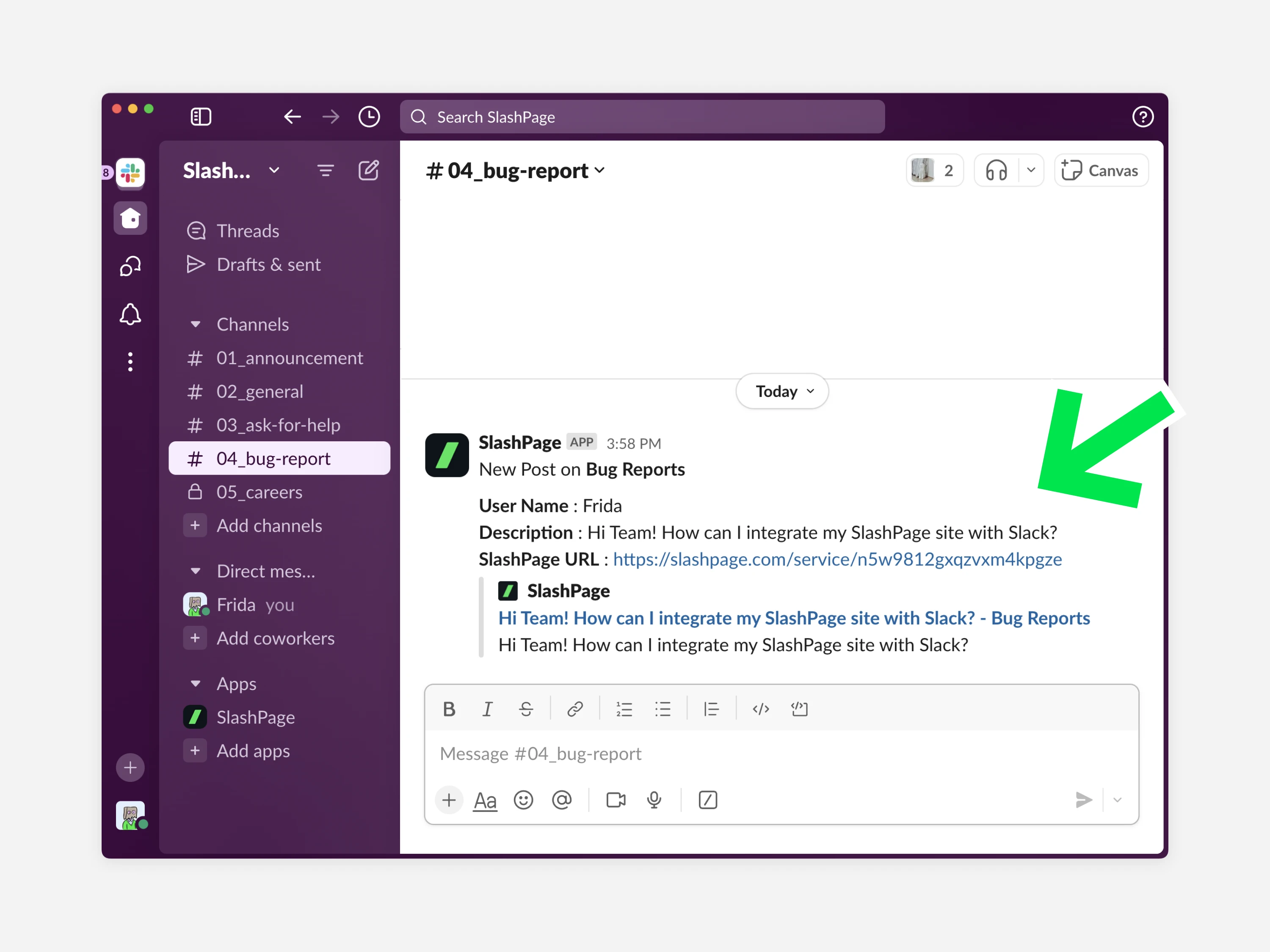
Task: Switch to the 02_general channel
Action: pos(279,391)
